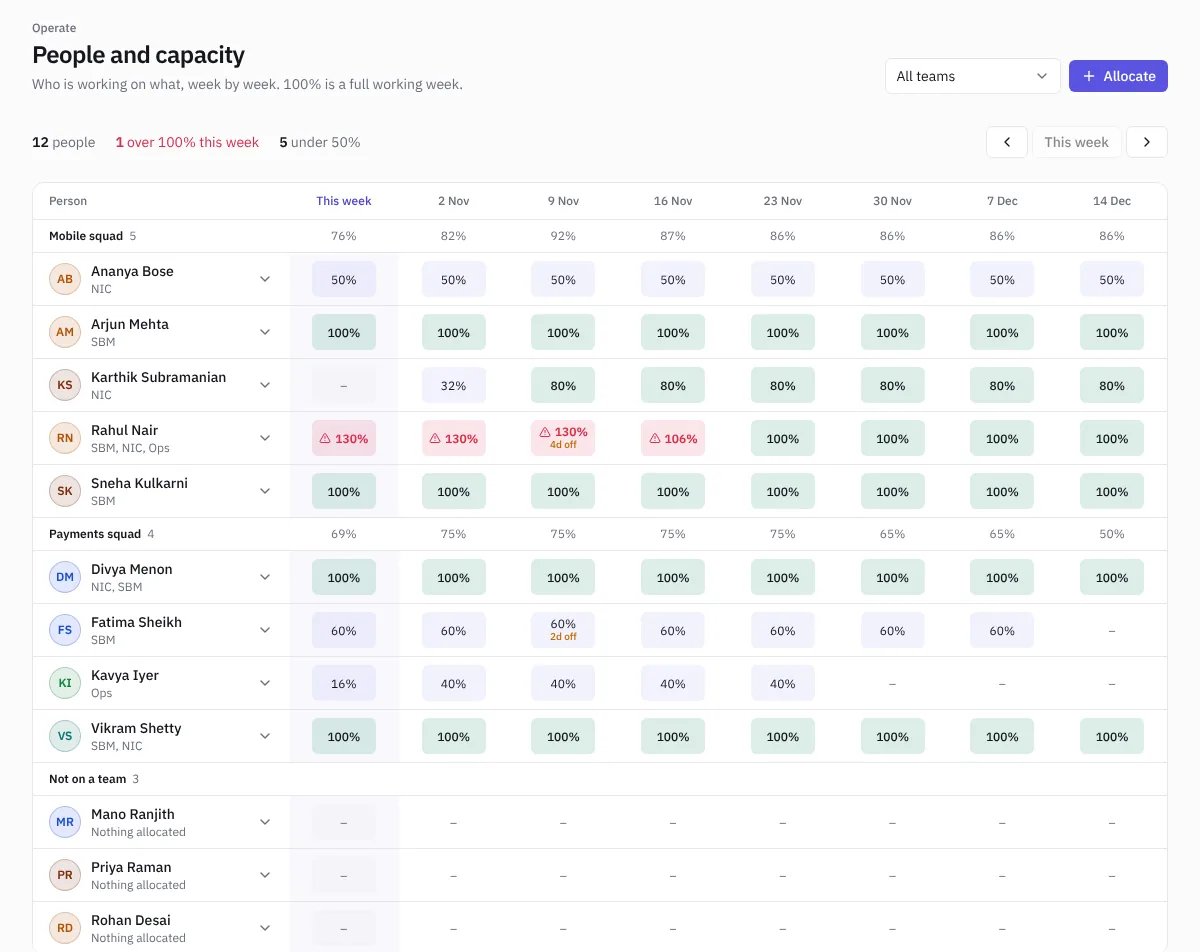Expand Ananya Bose's row chevron
1200x952 pixels.
pyautogui.click(x=265, y=279)
